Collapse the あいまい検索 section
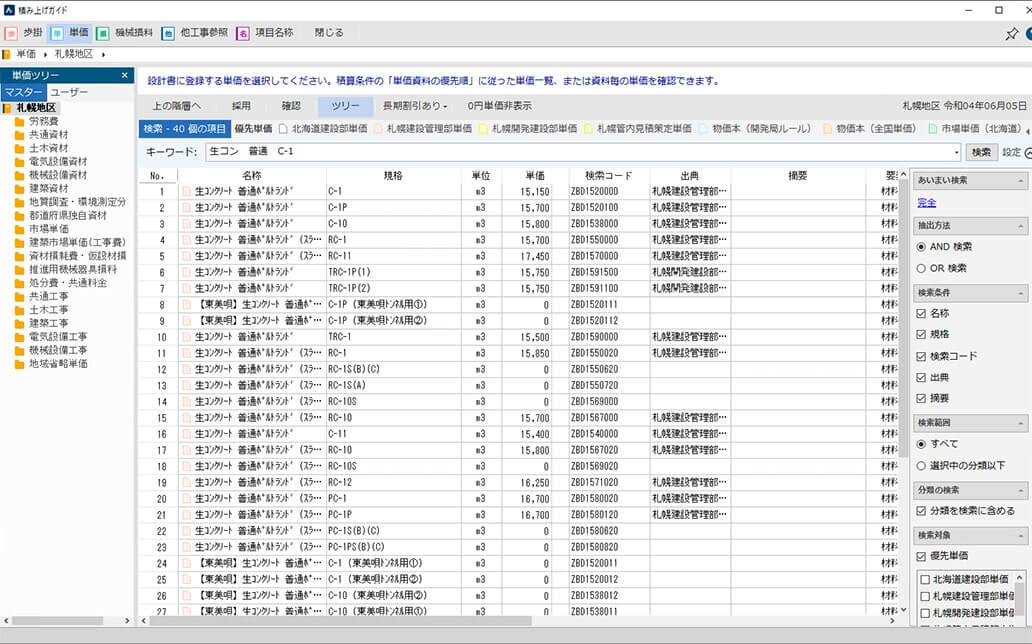 [1020, 181]
